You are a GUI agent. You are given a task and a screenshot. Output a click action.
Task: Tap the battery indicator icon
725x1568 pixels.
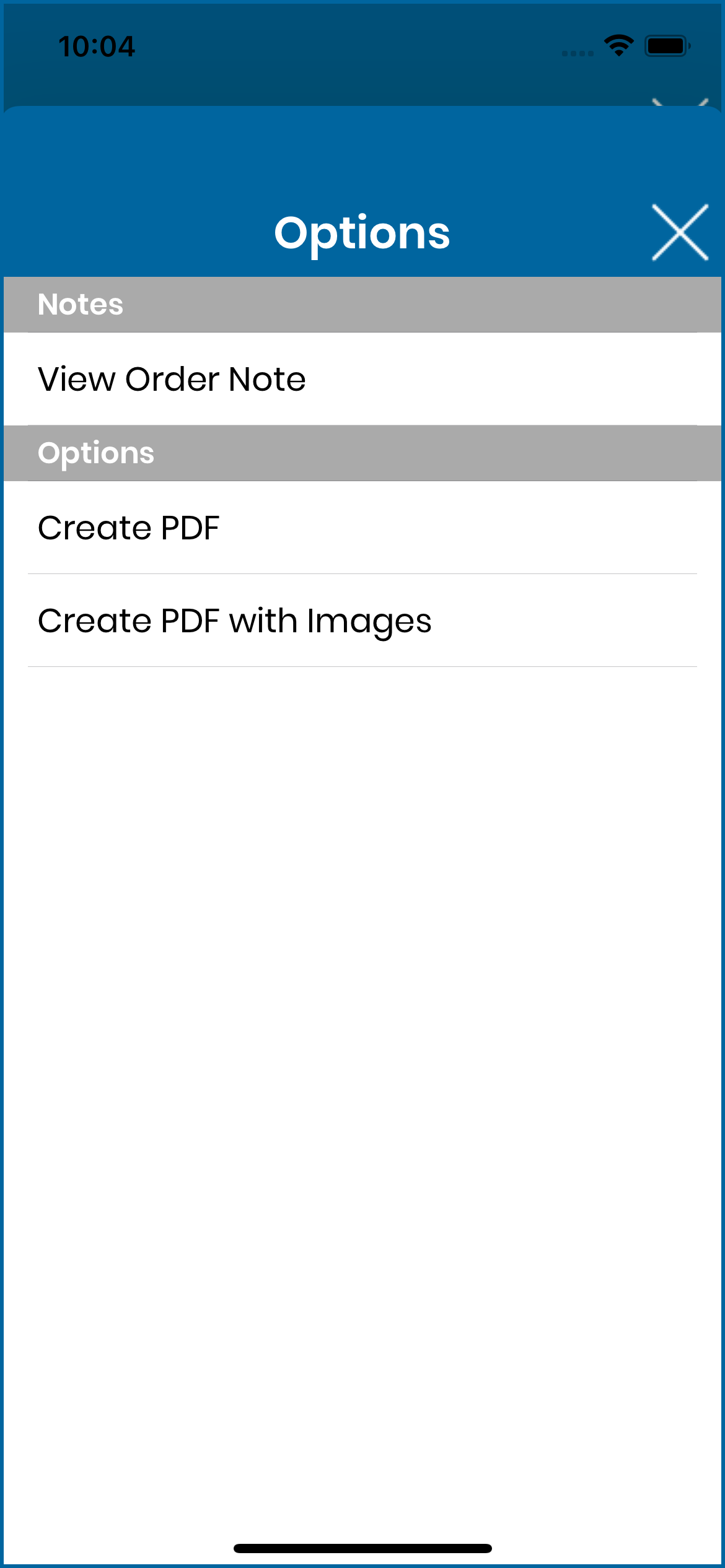(667, 46)
